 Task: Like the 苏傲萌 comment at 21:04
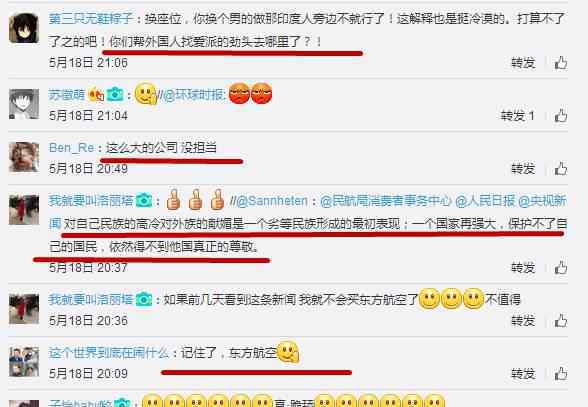coord(561,116)
